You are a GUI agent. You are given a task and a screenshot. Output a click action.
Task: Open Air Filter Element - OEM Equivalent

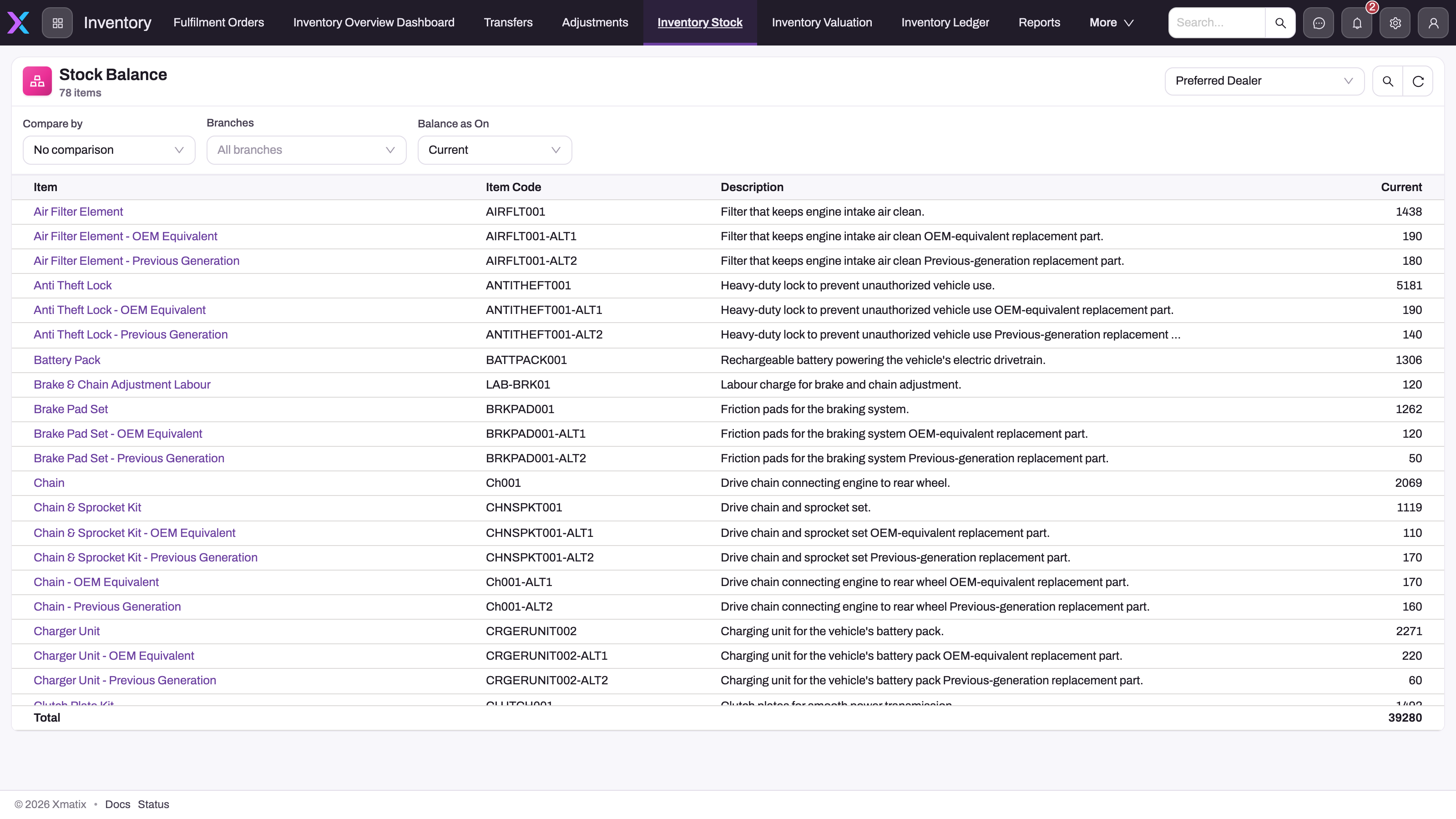point(125,236)
